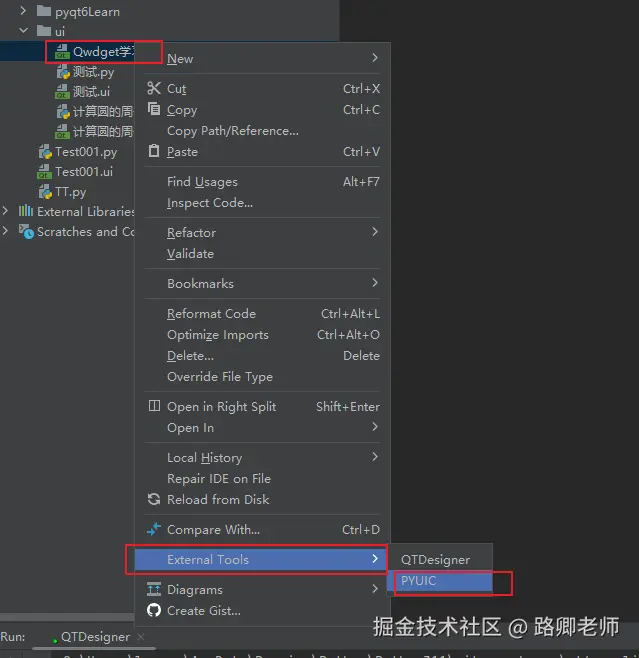Click the Paste clipboard icon
The height and width of the screenshot is (658, 639).
point(154,151)
